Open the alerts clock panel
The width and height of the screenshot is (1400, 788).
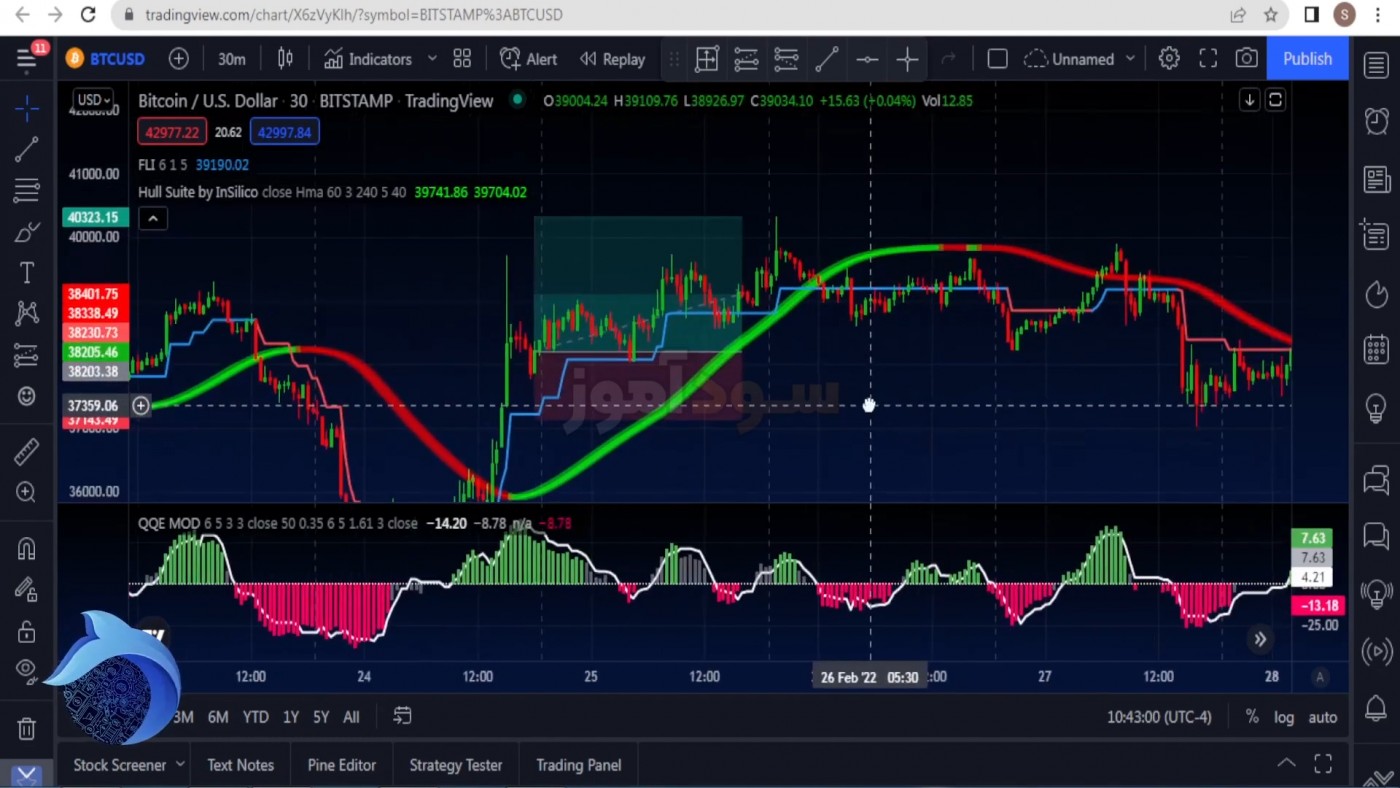tap(1376, 121)
